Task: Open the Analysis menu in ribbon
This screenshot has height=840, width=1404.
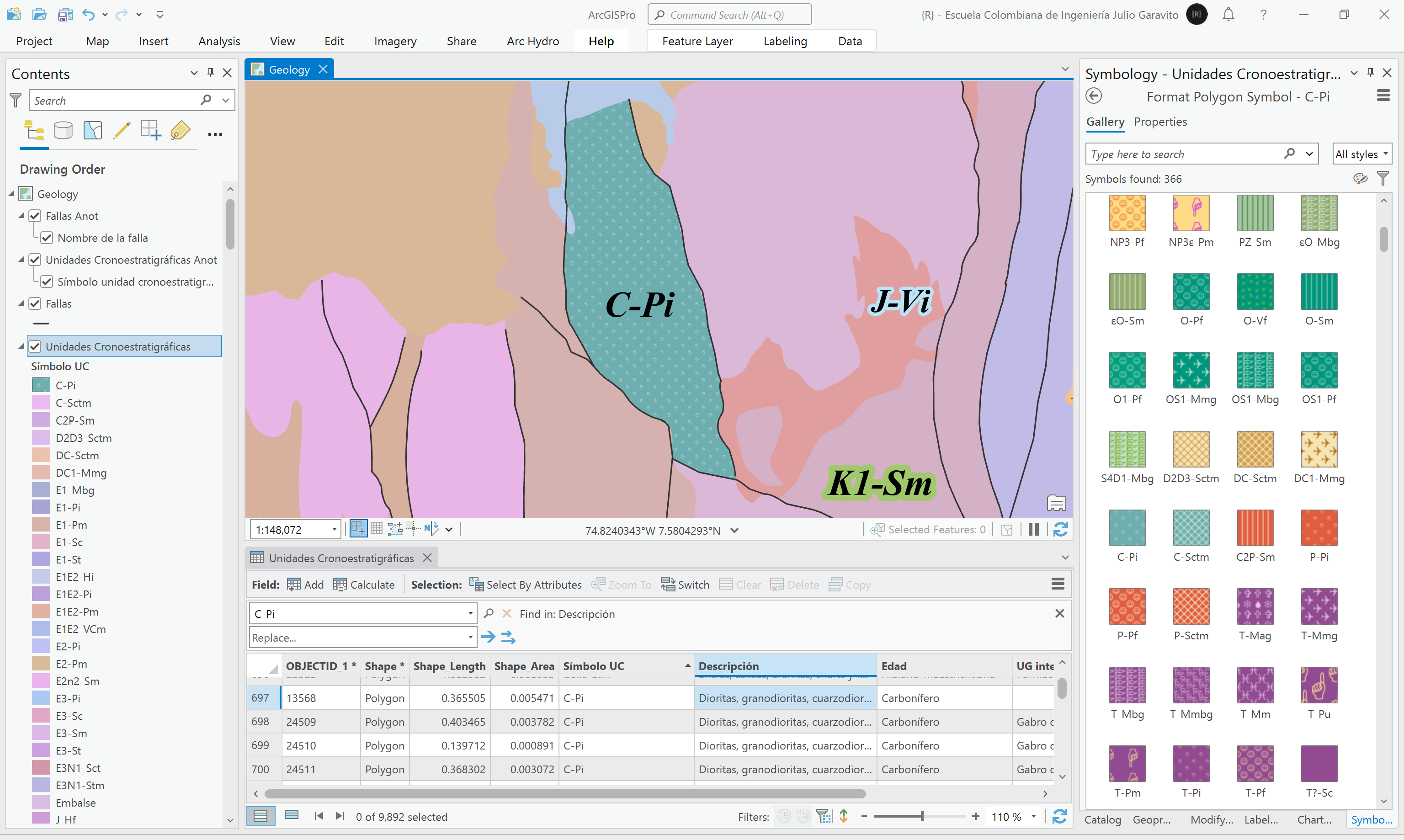Action: [217, 40]
